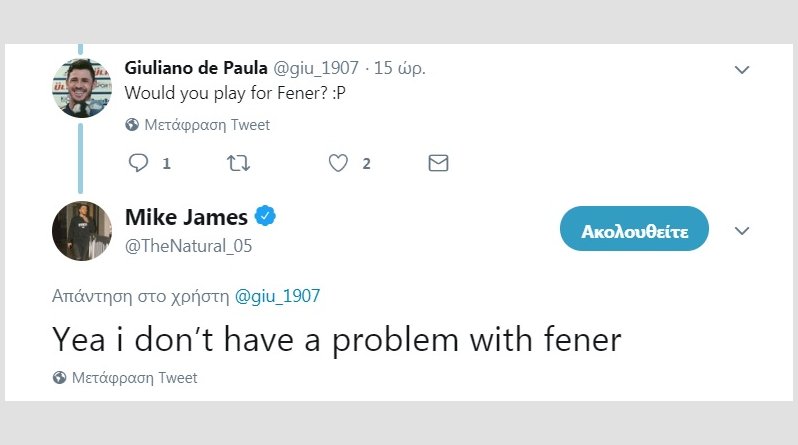Click the reply speech bubble icon
Screen dimensions: 798x445
point(139,163)
